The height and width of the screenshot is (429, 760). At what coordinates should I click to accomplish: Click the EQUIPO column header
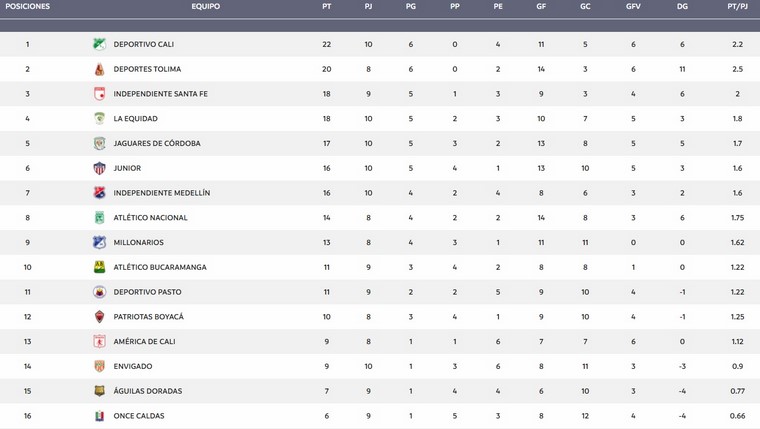[x=206, y=6]
